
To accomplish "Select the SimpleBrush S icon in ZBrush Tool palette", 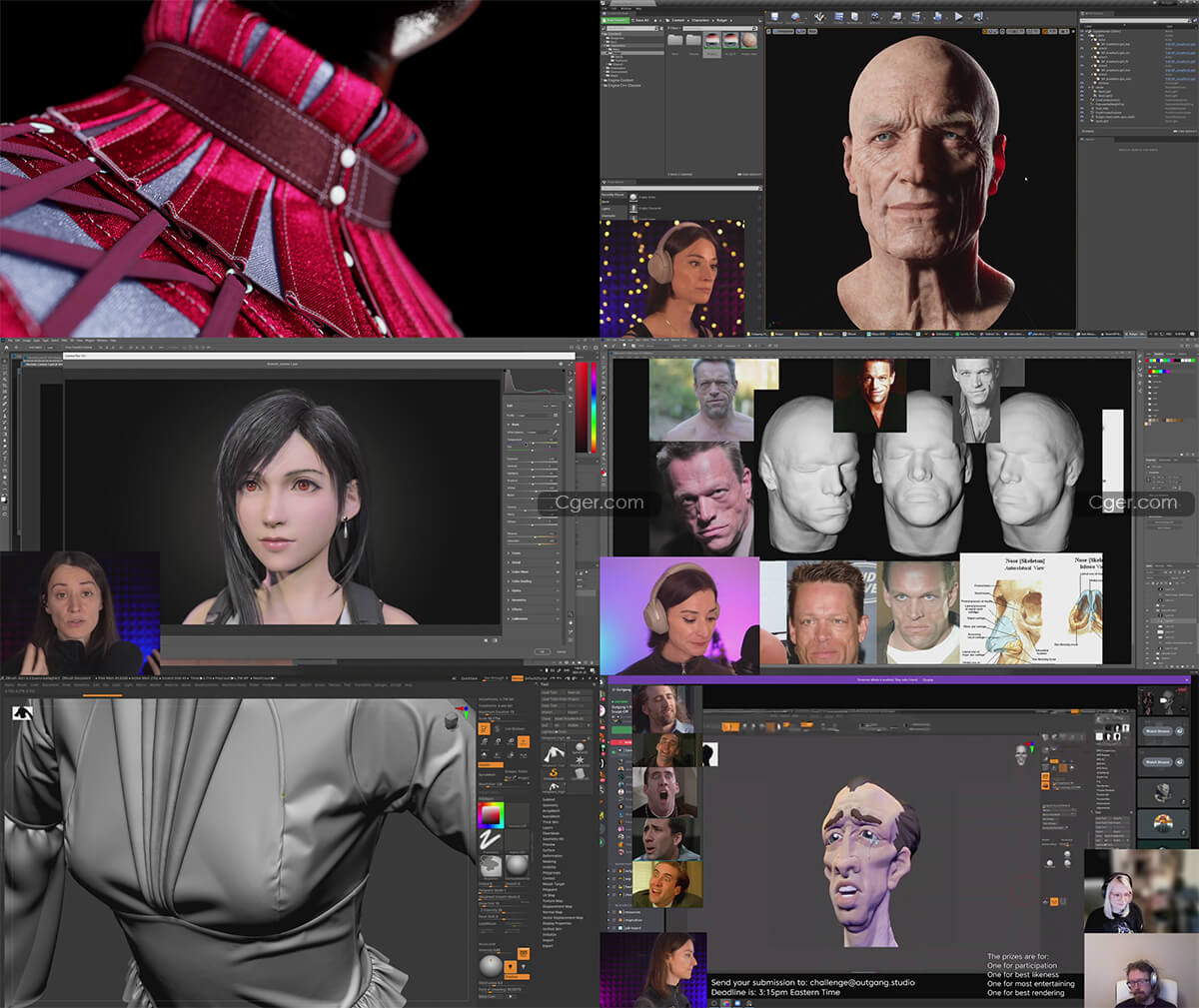I will coord(555,772).
